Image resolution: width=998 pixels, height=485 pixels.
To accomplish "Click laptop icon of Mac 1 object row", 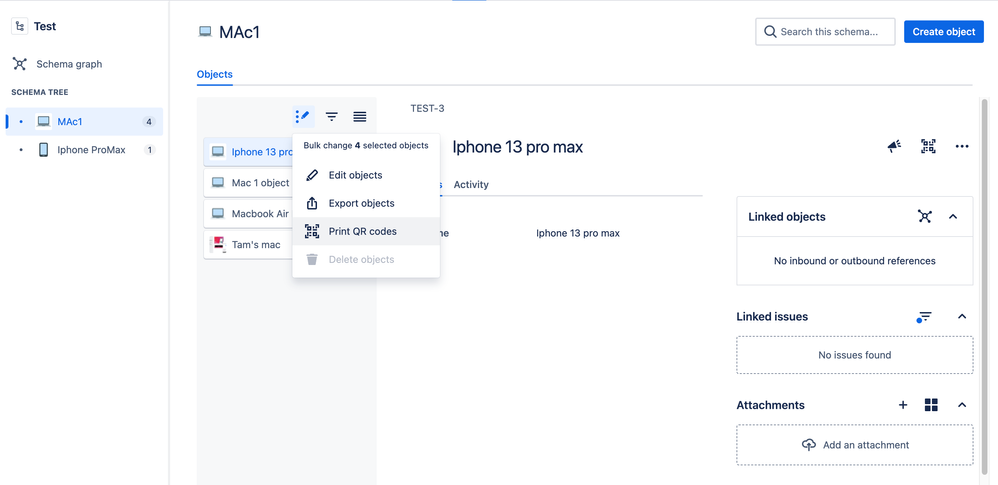I will coord(218,183).
